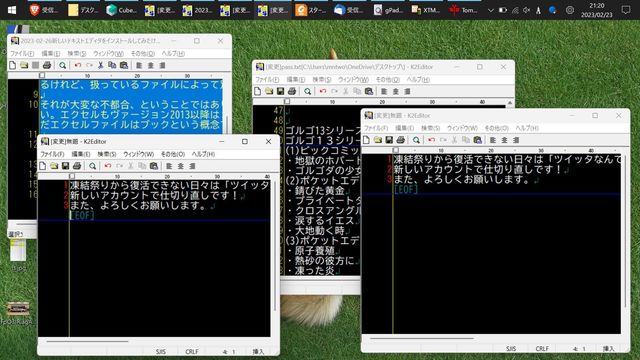Show hidden tray icons chevron
640x360 pixels.
(491, 10)
